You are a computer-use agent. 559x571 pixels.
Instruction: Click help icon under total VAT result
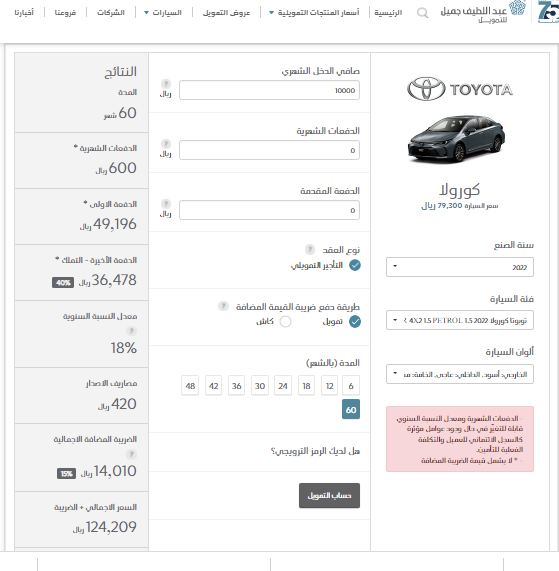131,454
